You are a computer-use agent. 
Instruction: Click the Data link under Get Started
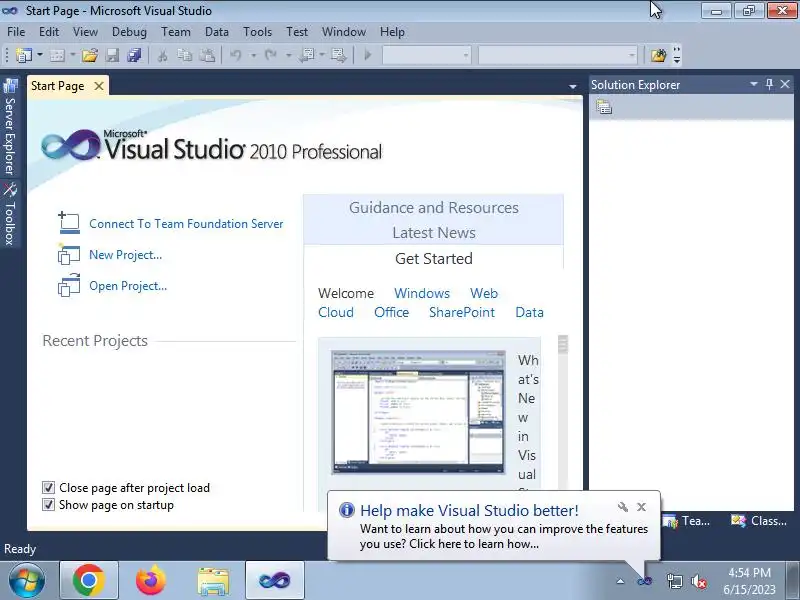coord(530,312)
